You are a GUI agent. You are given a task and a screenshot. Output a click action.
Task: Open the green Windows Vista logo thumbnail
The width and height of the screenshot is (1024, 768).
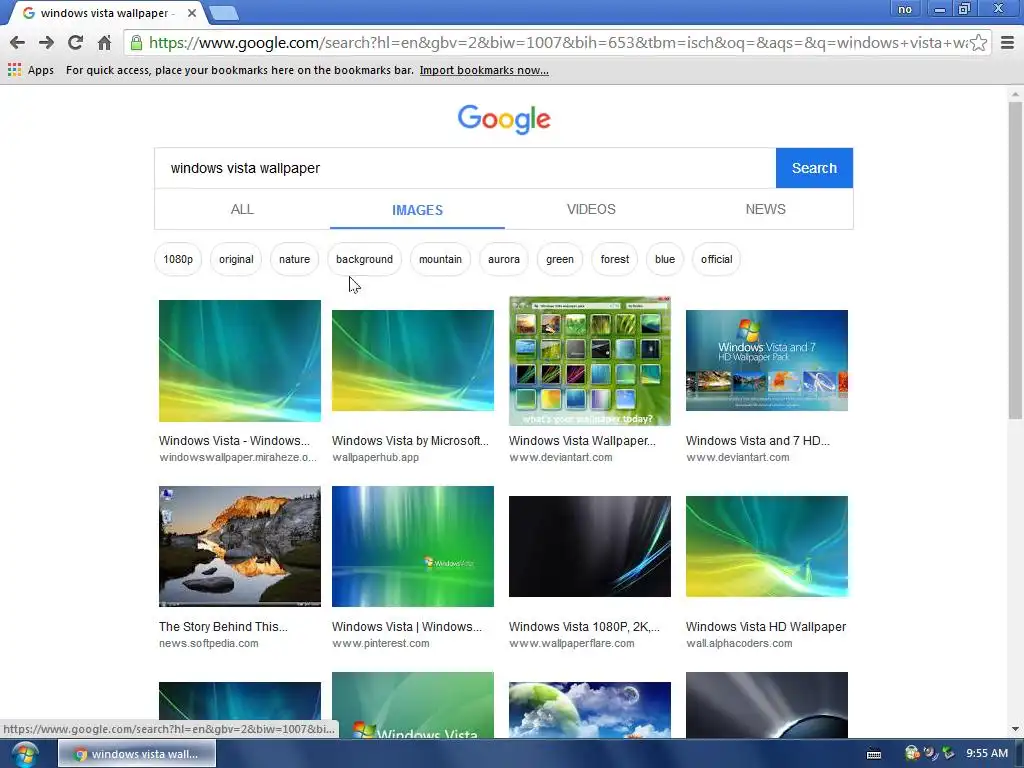pos(413,547)
